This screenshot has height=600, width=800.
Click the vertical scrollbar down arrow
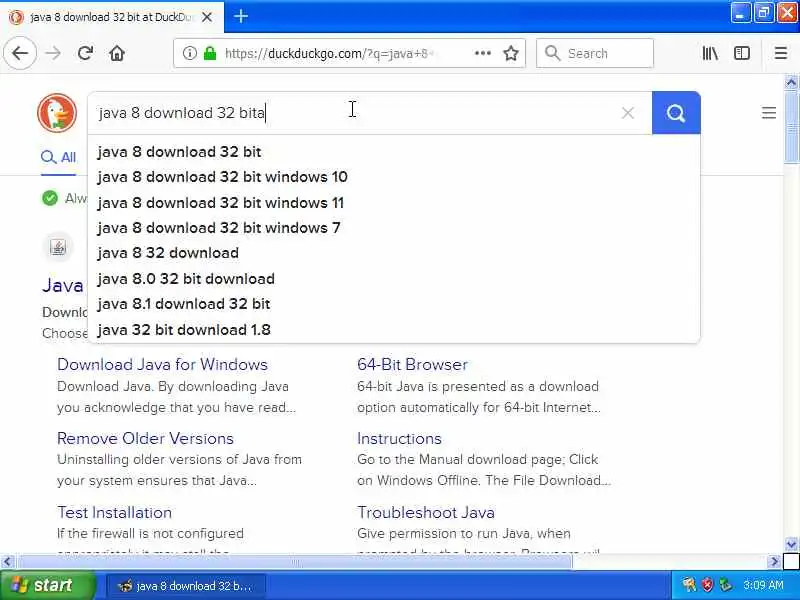click(791, 544)
